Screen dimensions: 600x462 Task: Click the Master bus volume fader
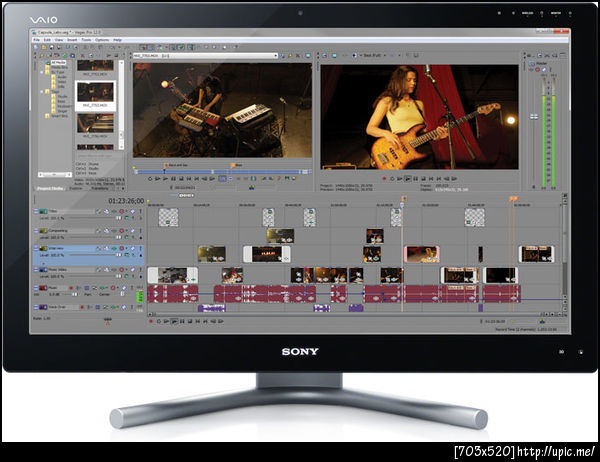(534, 116)
